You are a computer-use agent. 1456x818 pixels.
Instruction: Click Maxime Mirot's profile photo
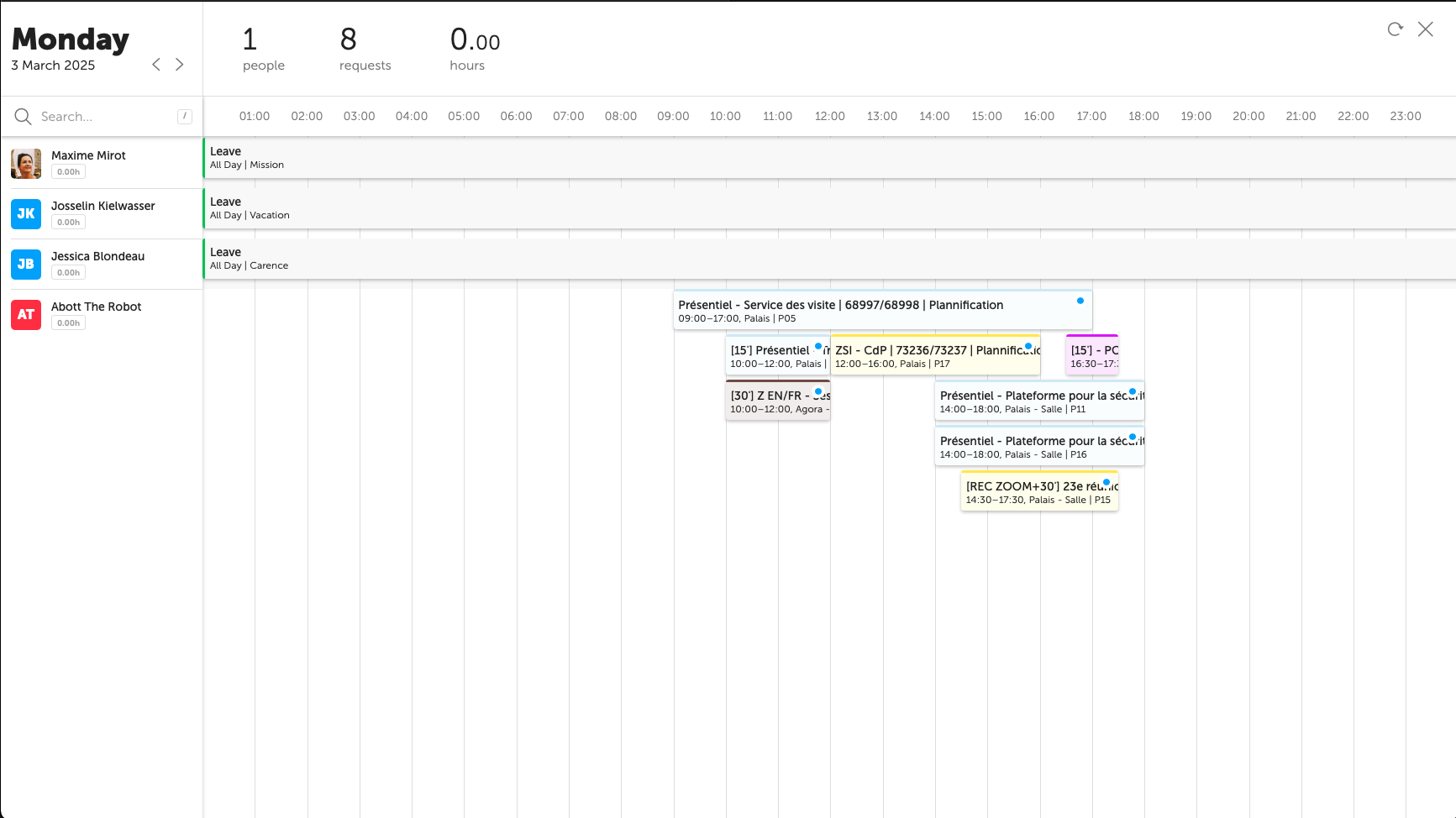[26, 164]
